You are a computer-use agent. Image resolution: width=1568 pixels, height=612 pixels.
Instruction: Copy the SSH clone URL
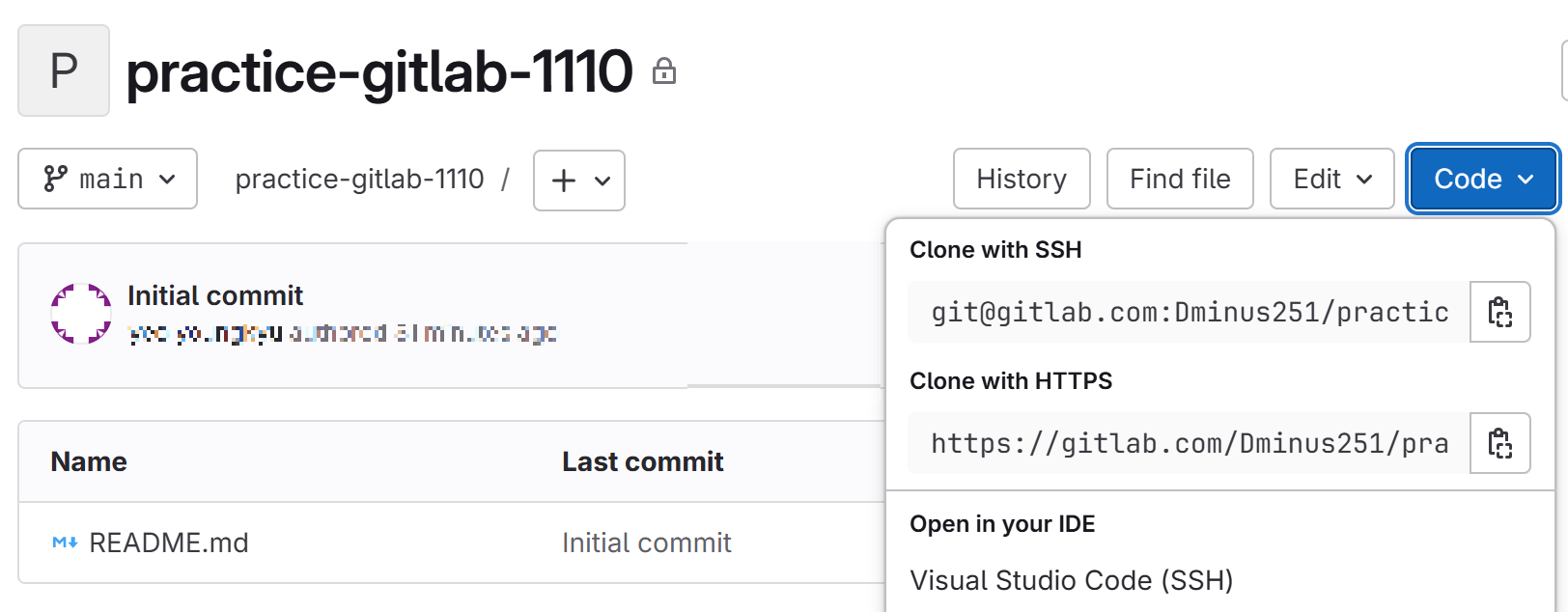point(1499,312)
